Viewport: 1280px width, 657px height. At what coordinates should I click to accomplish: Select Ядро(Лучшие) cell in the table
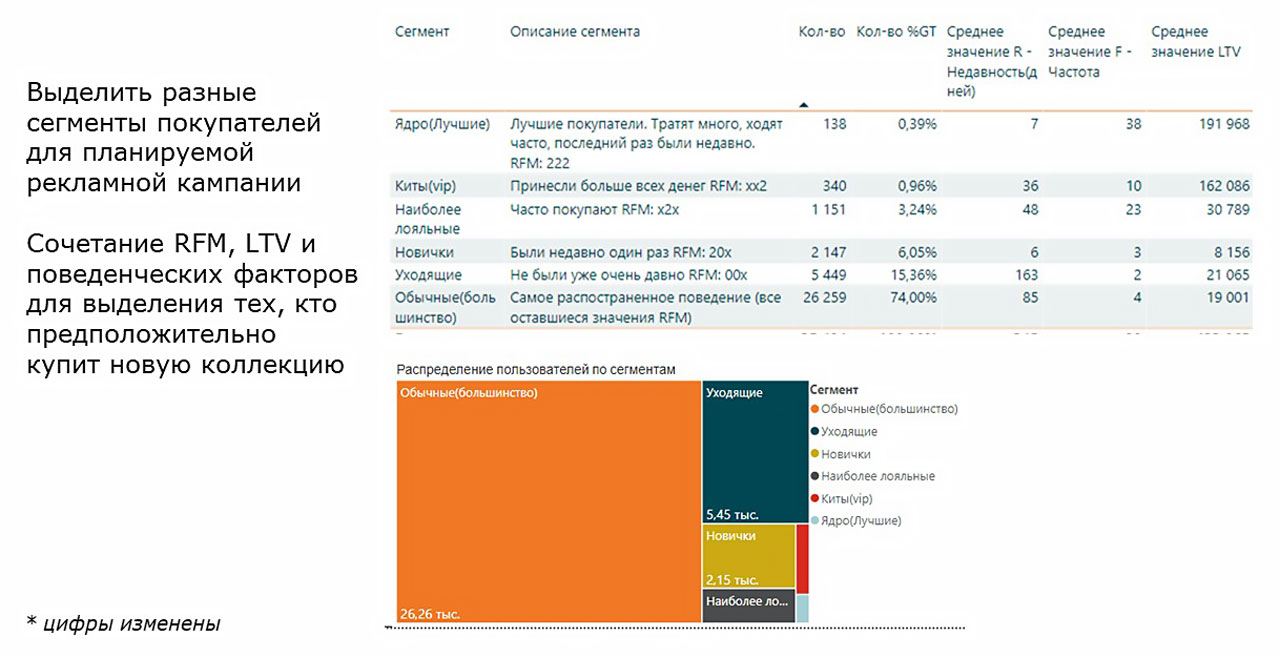(442, 125)
